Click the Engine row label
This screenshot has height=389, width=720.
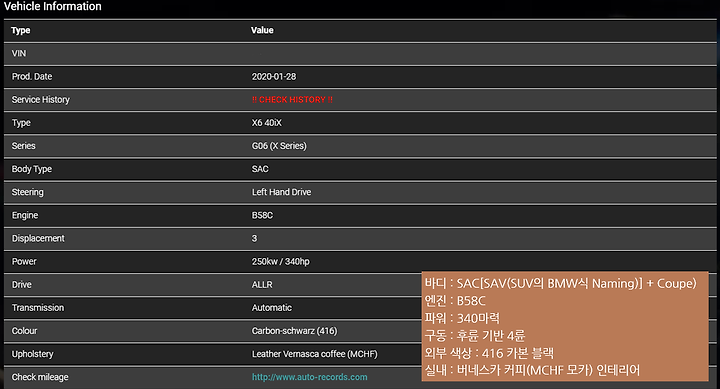pos(25,215)
